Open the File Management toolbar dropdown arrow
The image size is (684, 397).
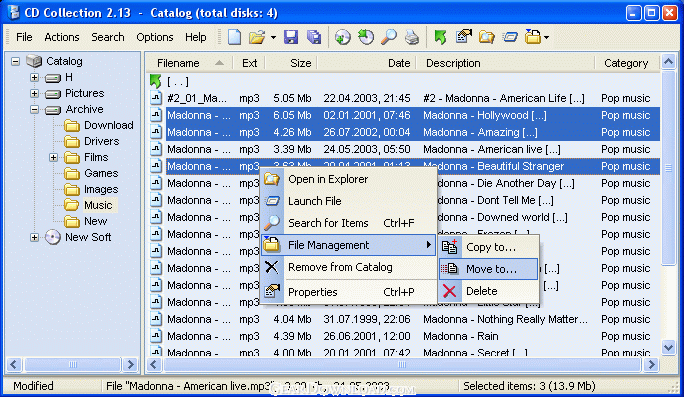pos(546,38)
